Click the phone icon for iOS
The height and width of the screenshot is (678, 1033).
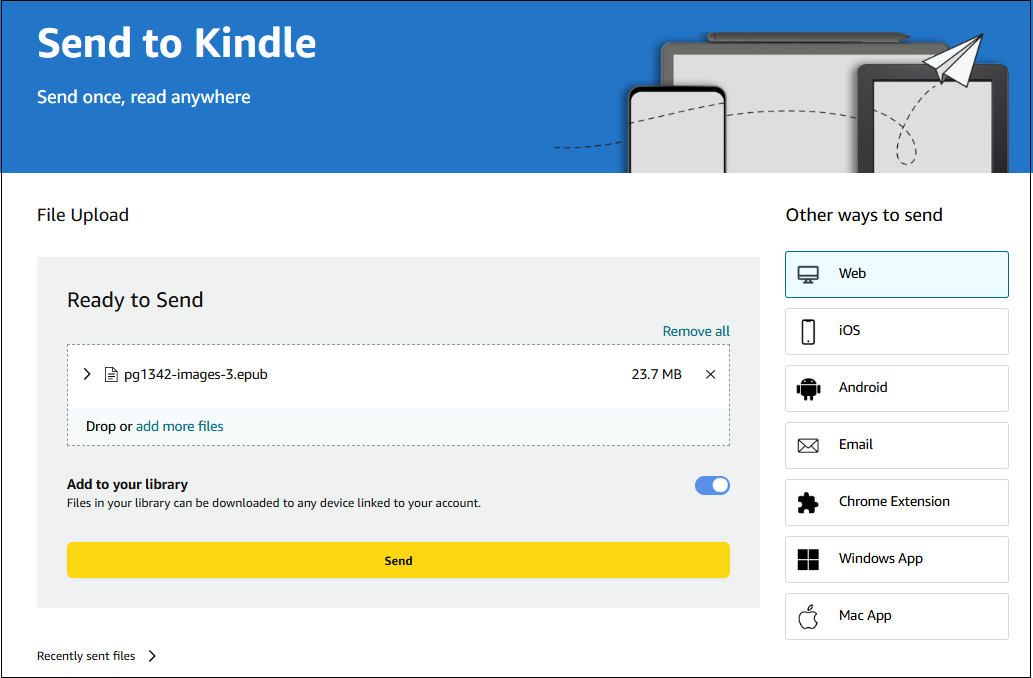808,331
